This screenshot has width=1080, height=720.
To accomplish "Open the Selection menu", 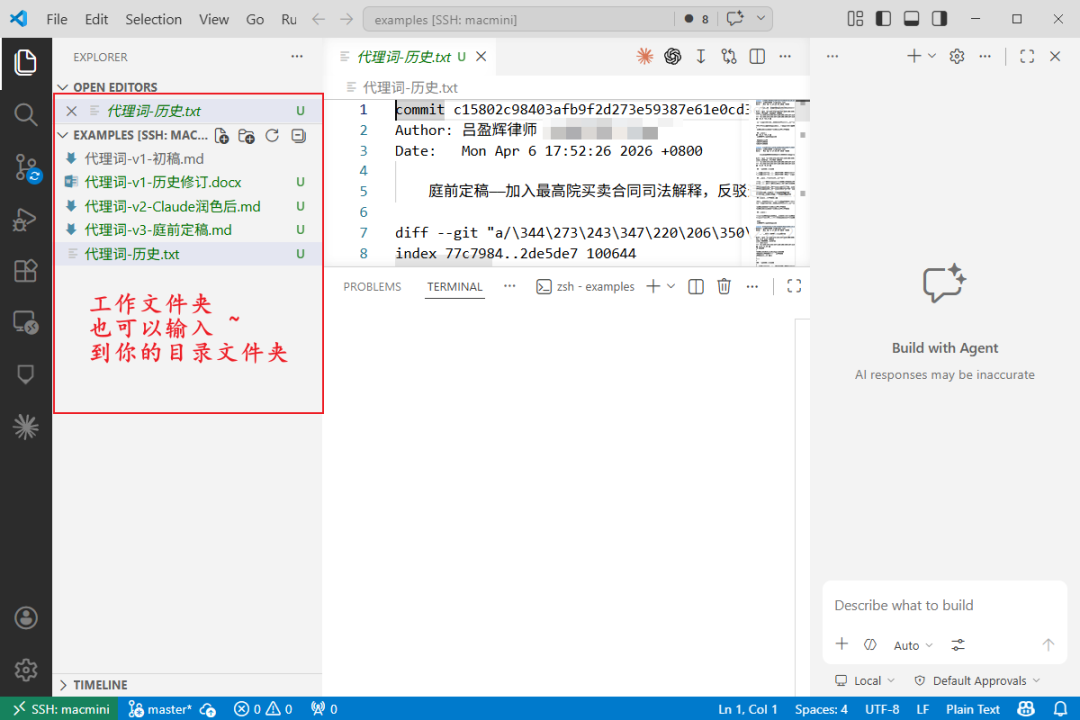I will [154, 19].
